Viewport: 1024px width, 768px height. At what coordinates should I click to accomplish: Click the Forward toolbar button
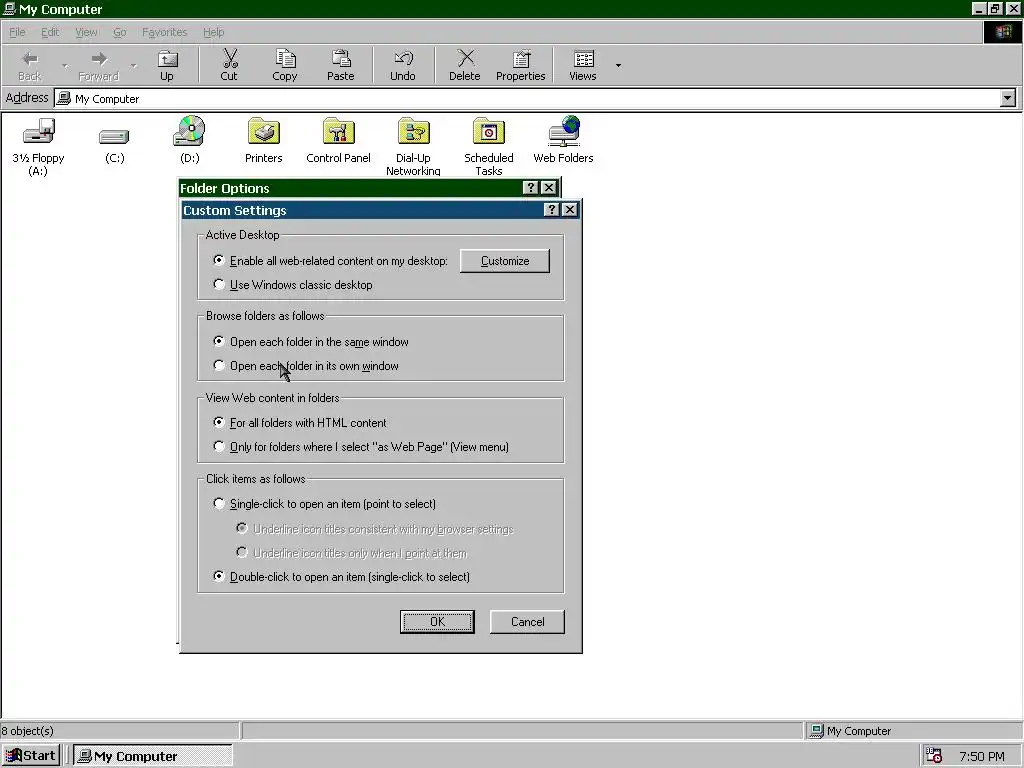99,65
